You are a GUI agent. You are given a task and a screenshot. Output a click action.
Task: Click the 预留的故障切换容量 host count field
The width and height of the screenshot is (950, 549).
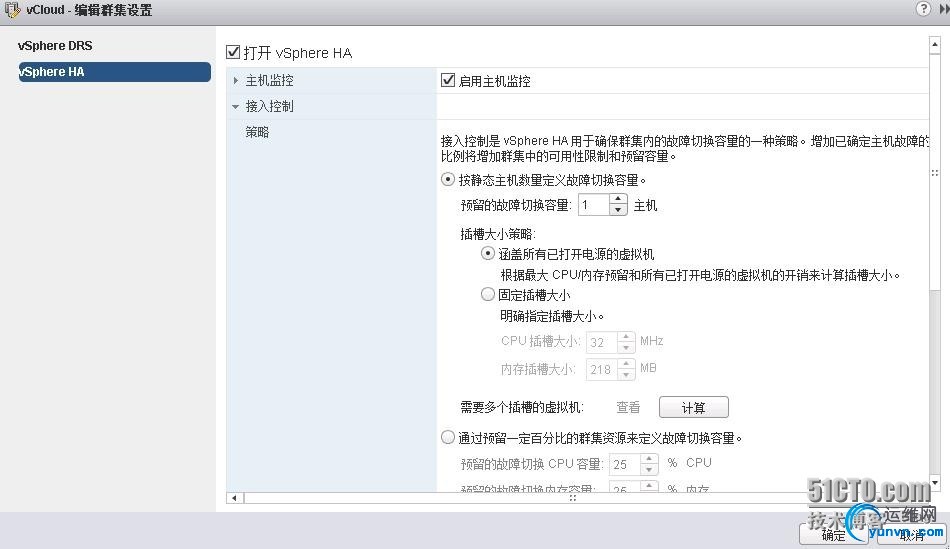(x=594, y=205)
